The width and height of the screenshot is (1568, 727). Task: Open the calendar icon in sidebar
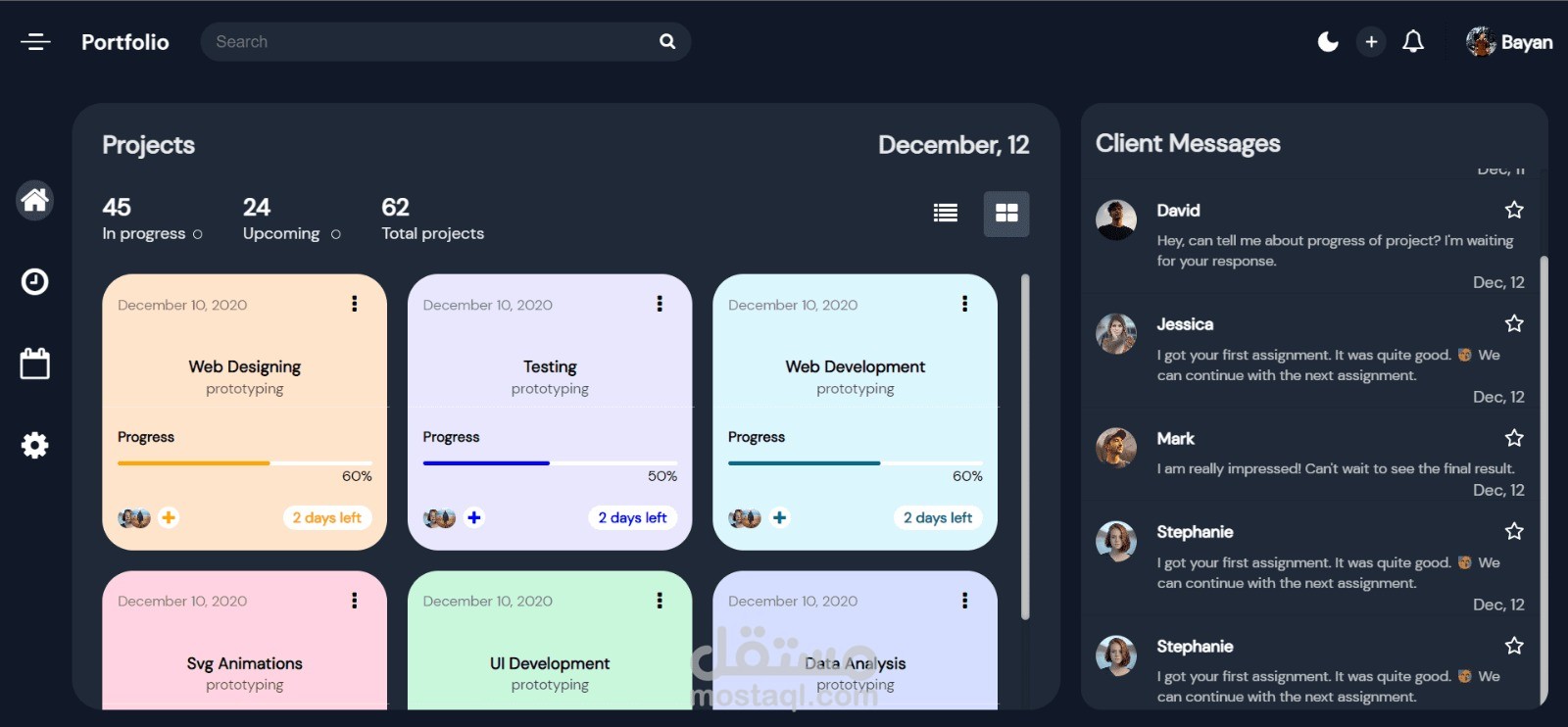click(x=34, y=363)
